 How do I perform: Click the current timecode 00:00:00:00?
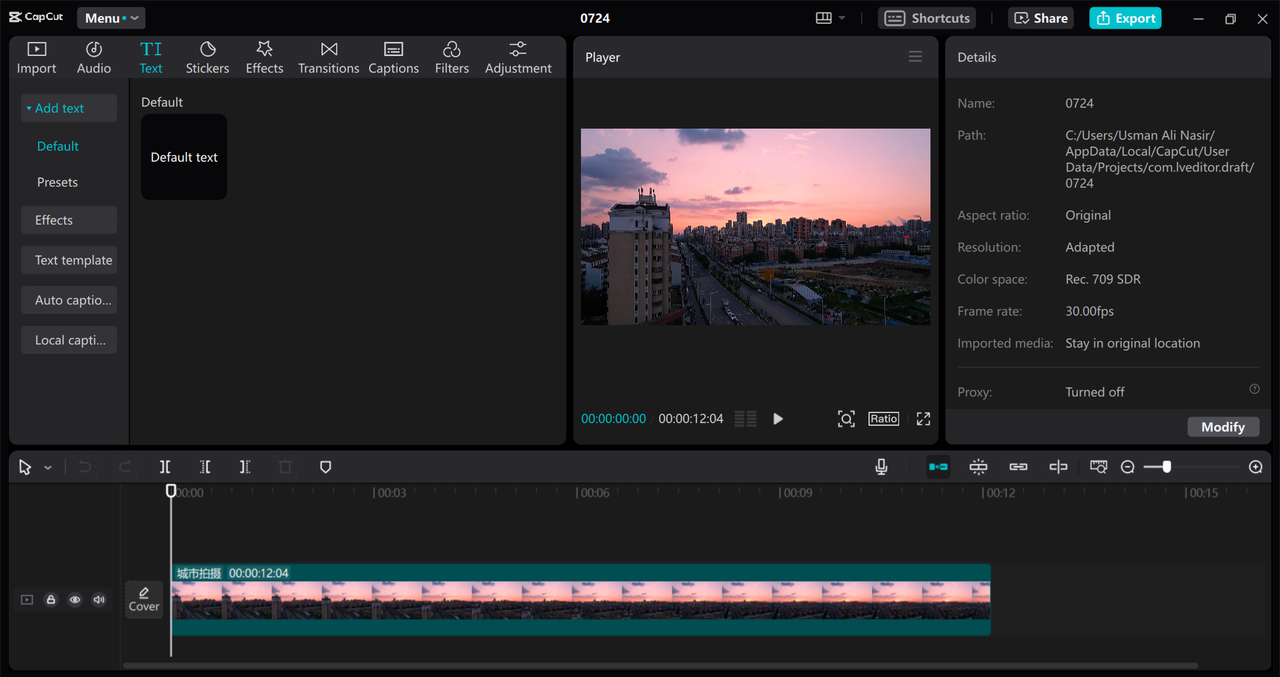pyautogui.click(x=614, y=419)
